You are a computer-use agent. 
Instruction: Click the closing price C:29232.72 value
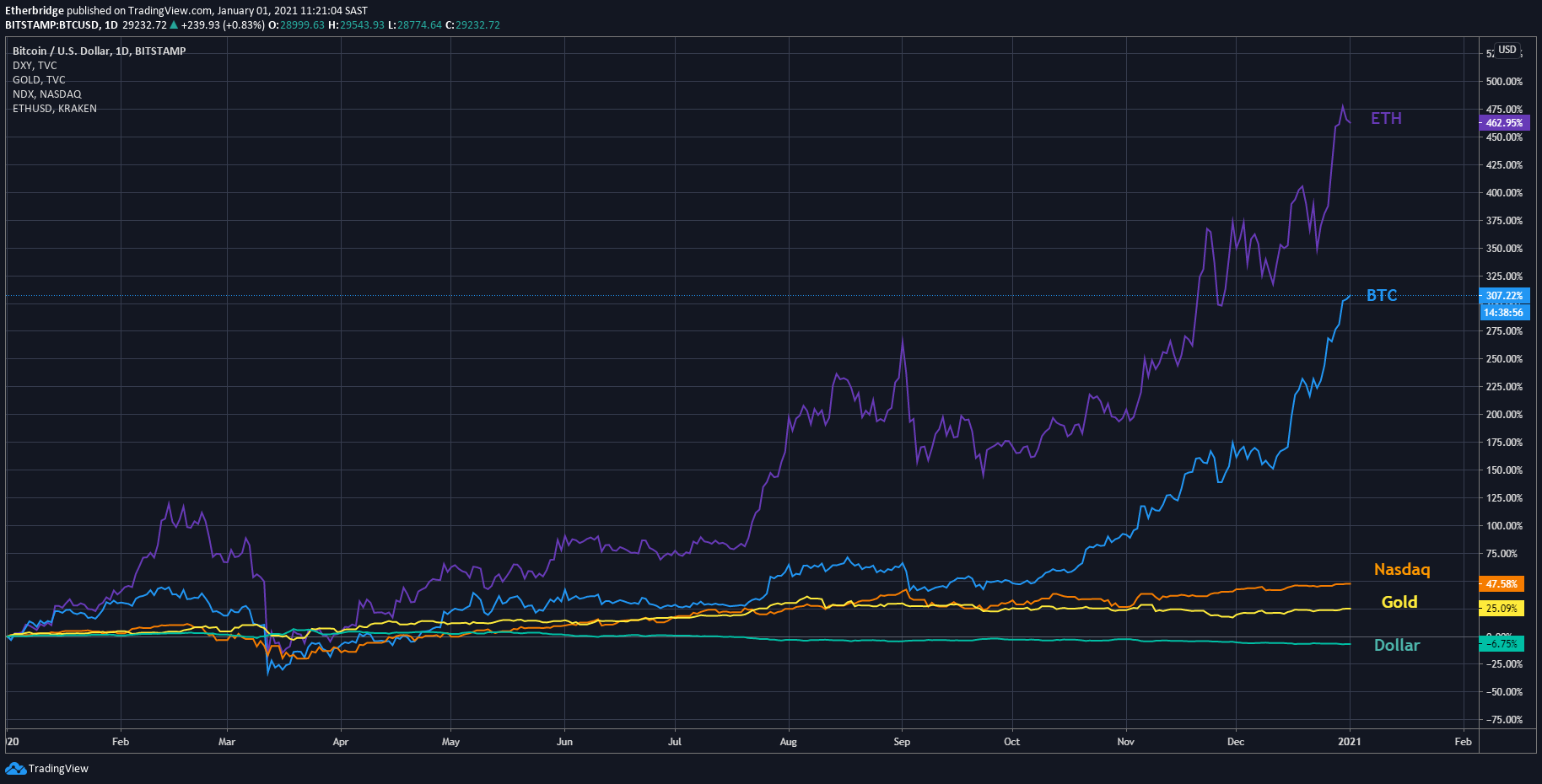click(472, 25)
